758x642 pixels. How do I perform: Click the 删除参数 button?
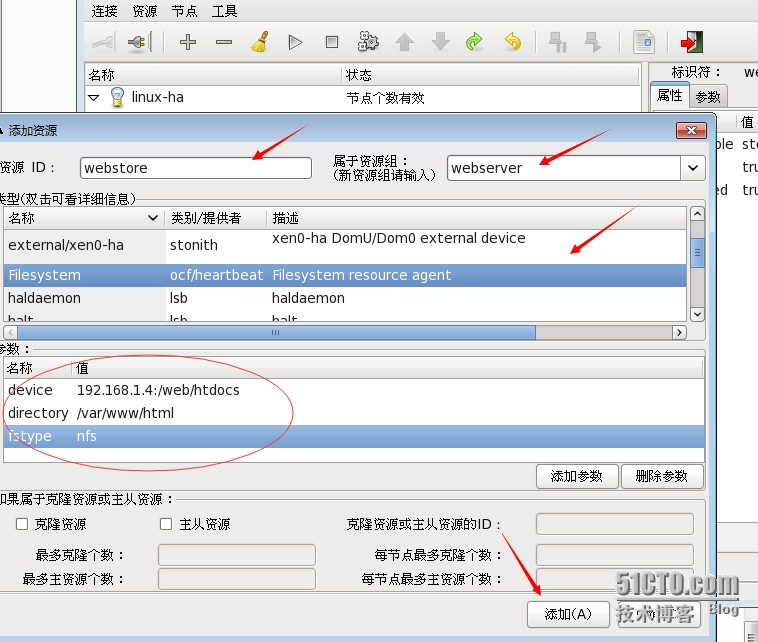[x=662, y=477]
